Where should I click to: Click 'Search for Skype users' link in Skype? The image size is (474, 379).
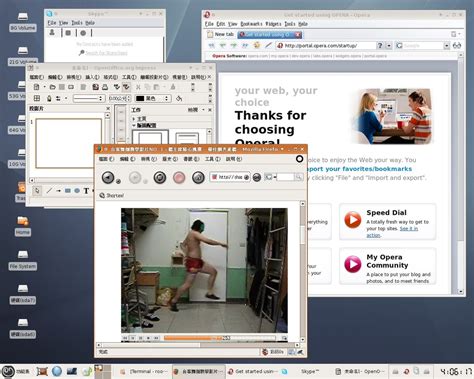pyautogui.click(x=106, y=53)
